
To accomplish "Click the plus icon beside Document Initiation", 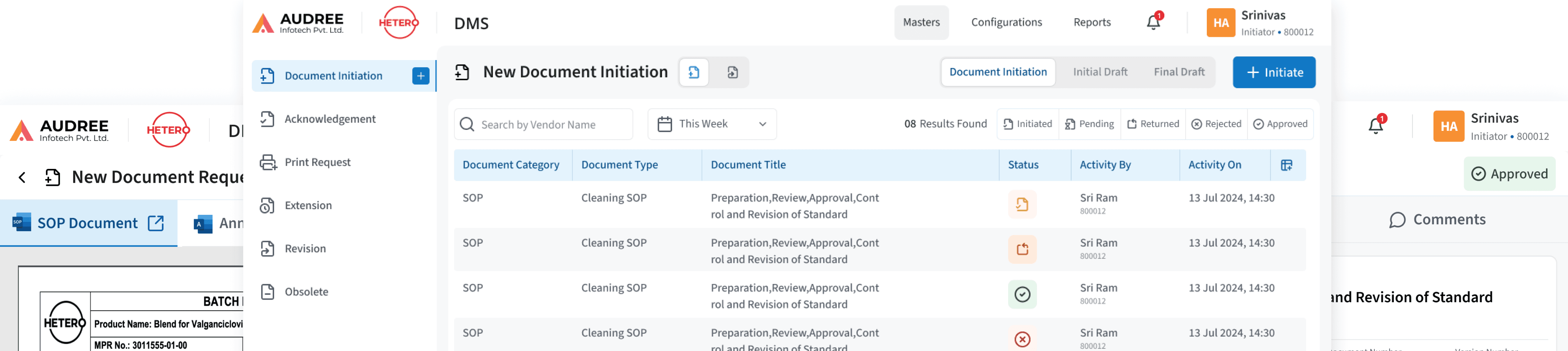I will click(421, 75).
